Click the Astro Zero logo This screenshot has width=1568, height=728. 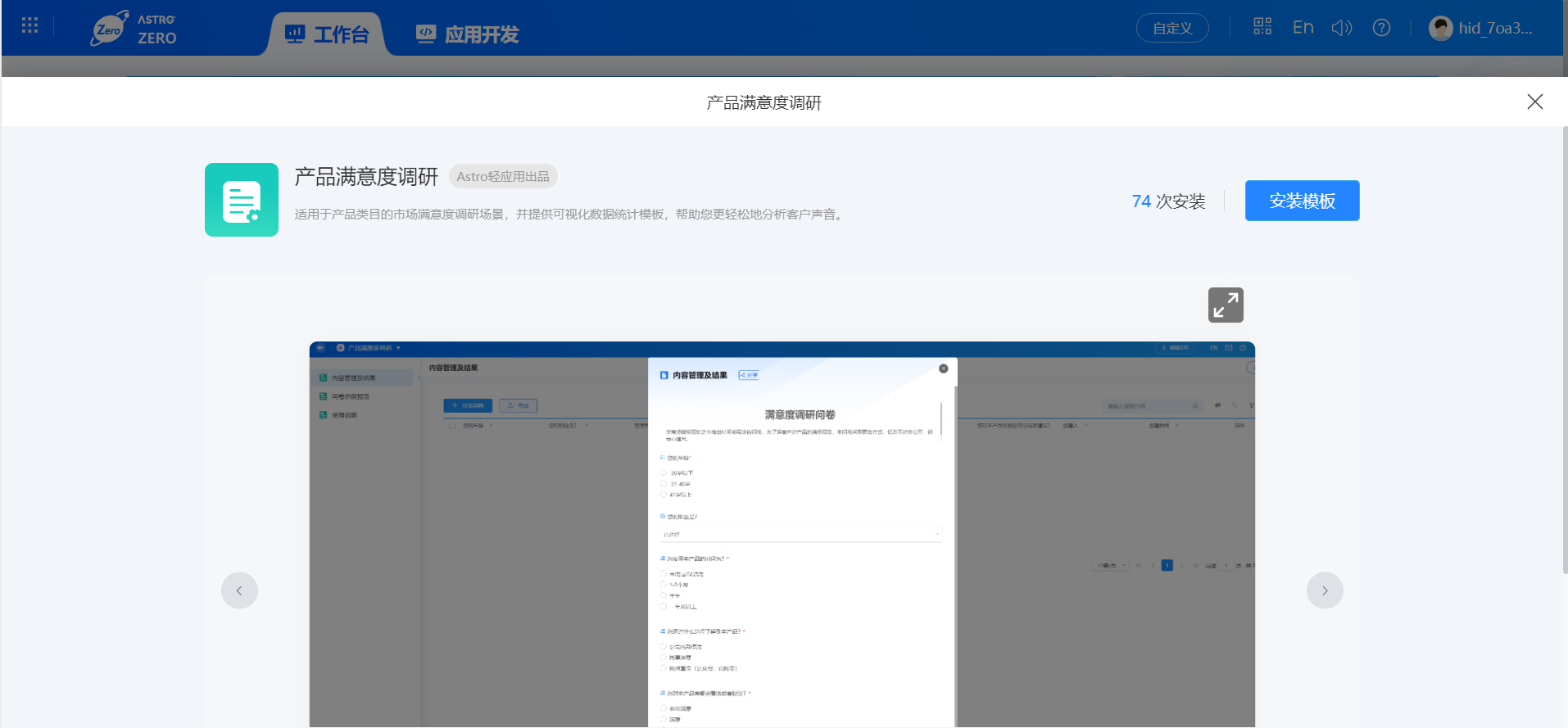[134, 29]
